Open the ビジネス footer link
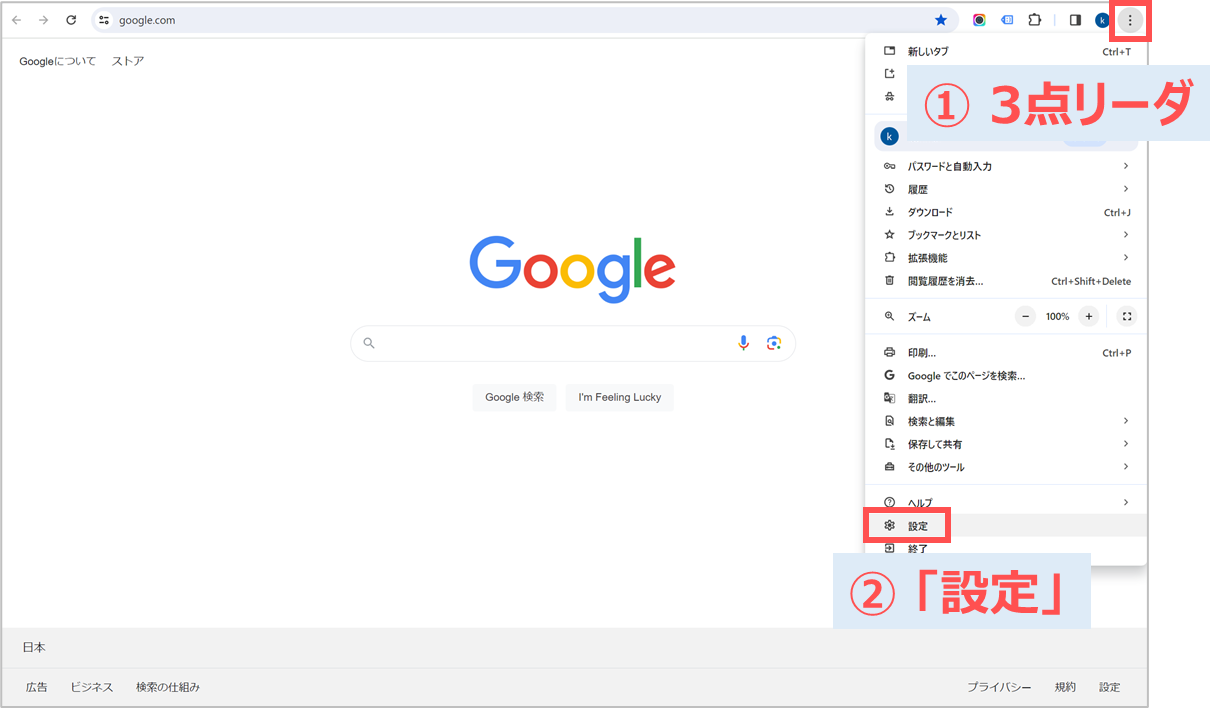 [92, 687]
